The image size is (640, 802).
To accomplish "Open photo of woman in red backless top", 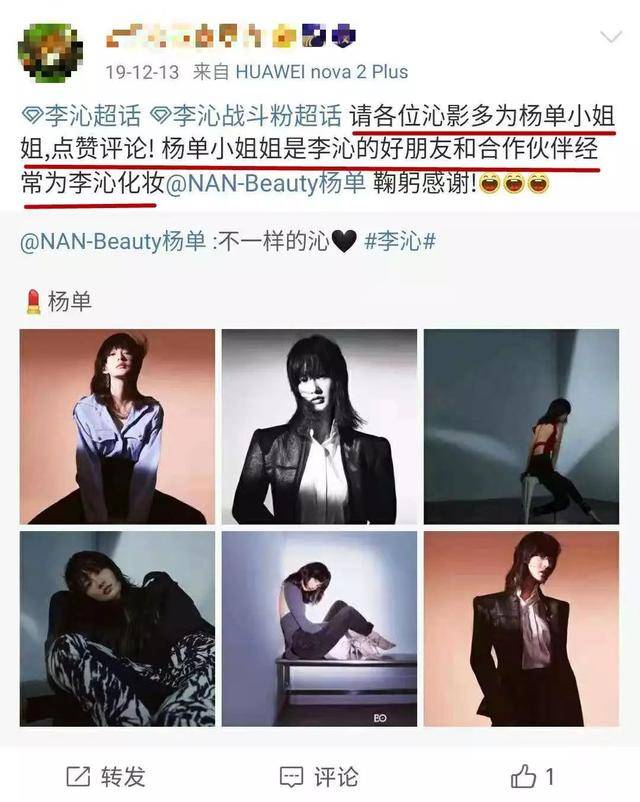I will coord(521,427).
